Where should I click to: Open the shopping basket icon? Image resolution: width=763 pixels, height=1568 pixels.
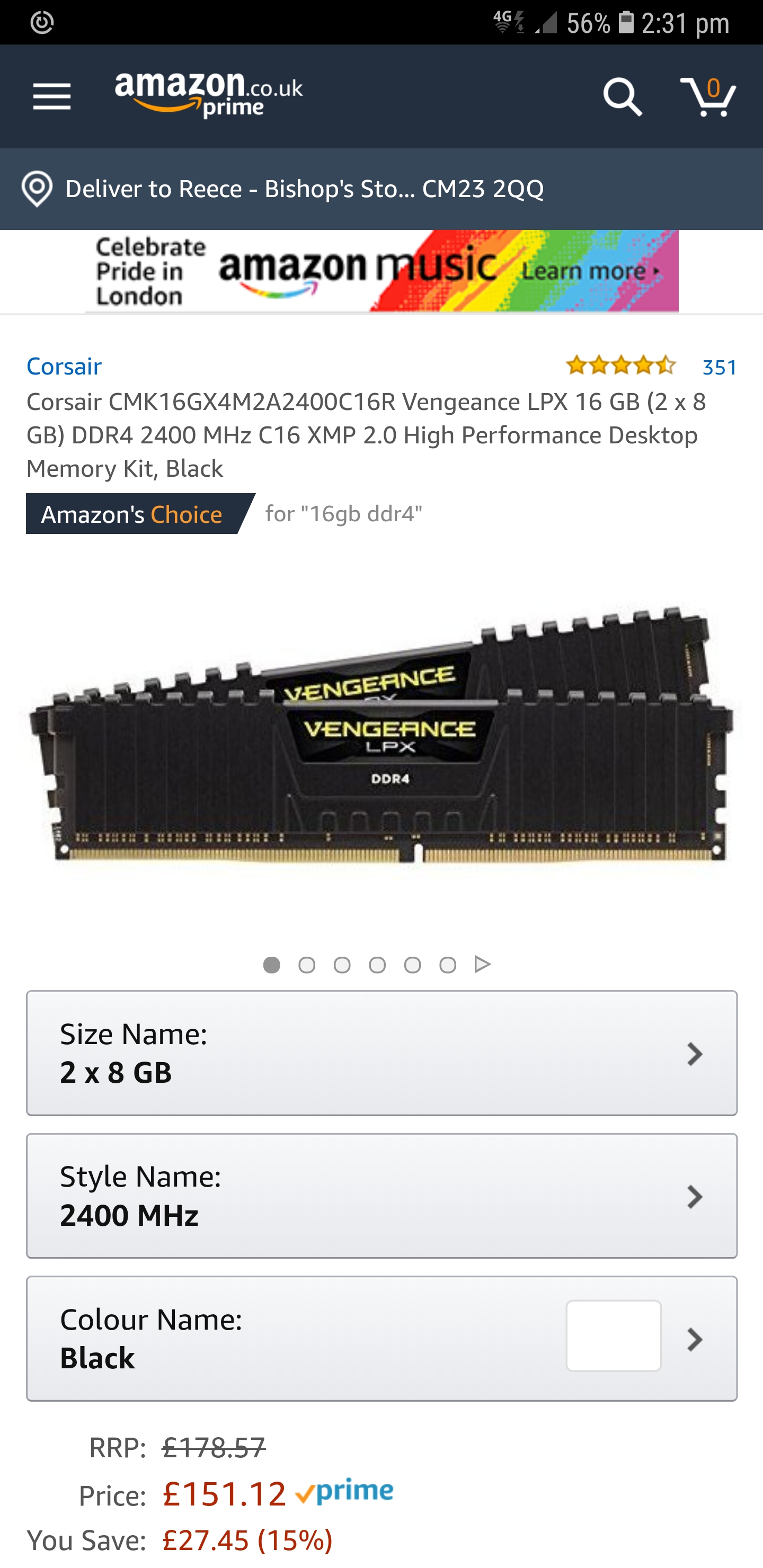pos(708,96)
